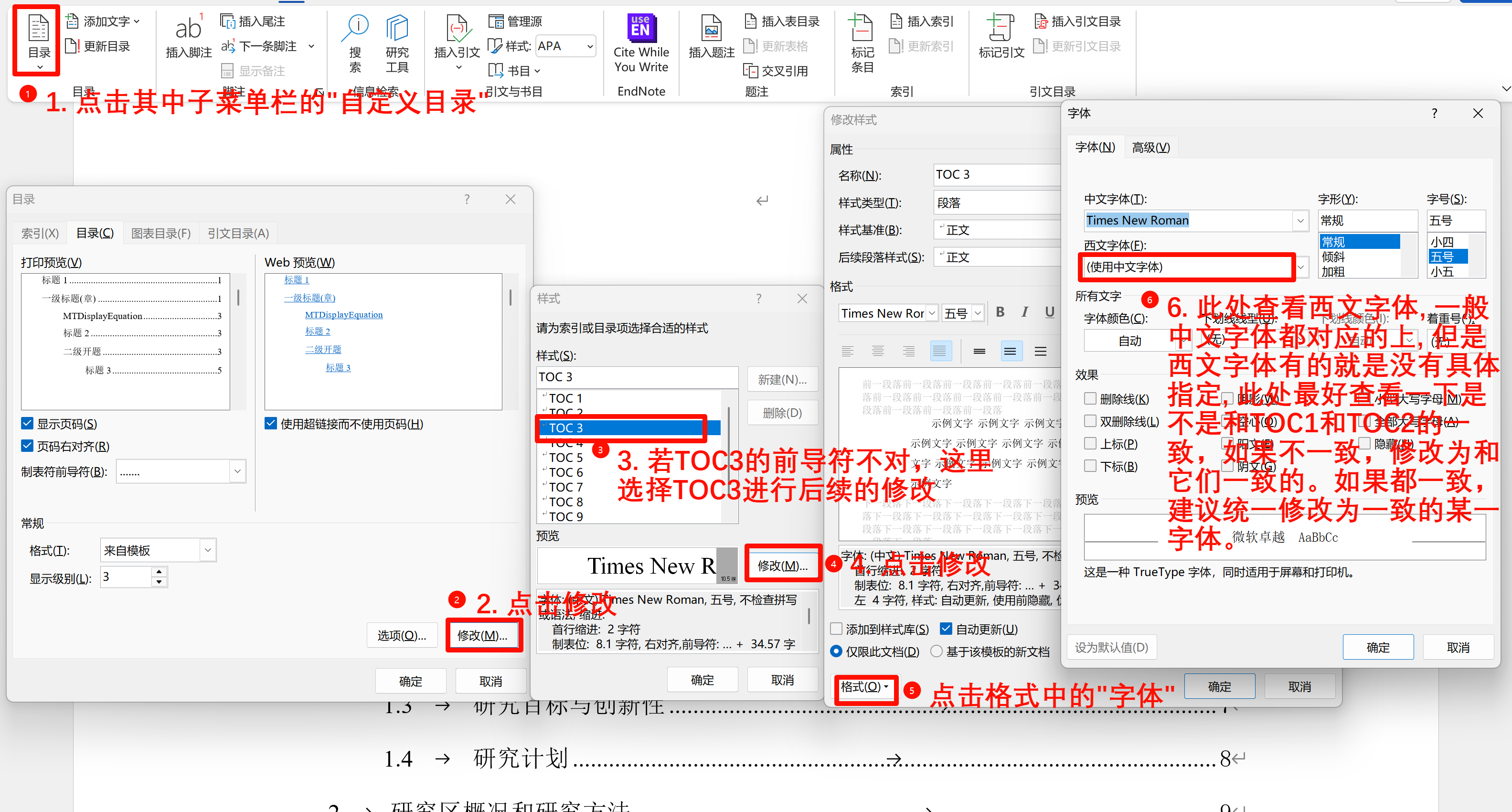
Task: Uncheck the 显示页码 checkbox
Action: tap(28, 423)
